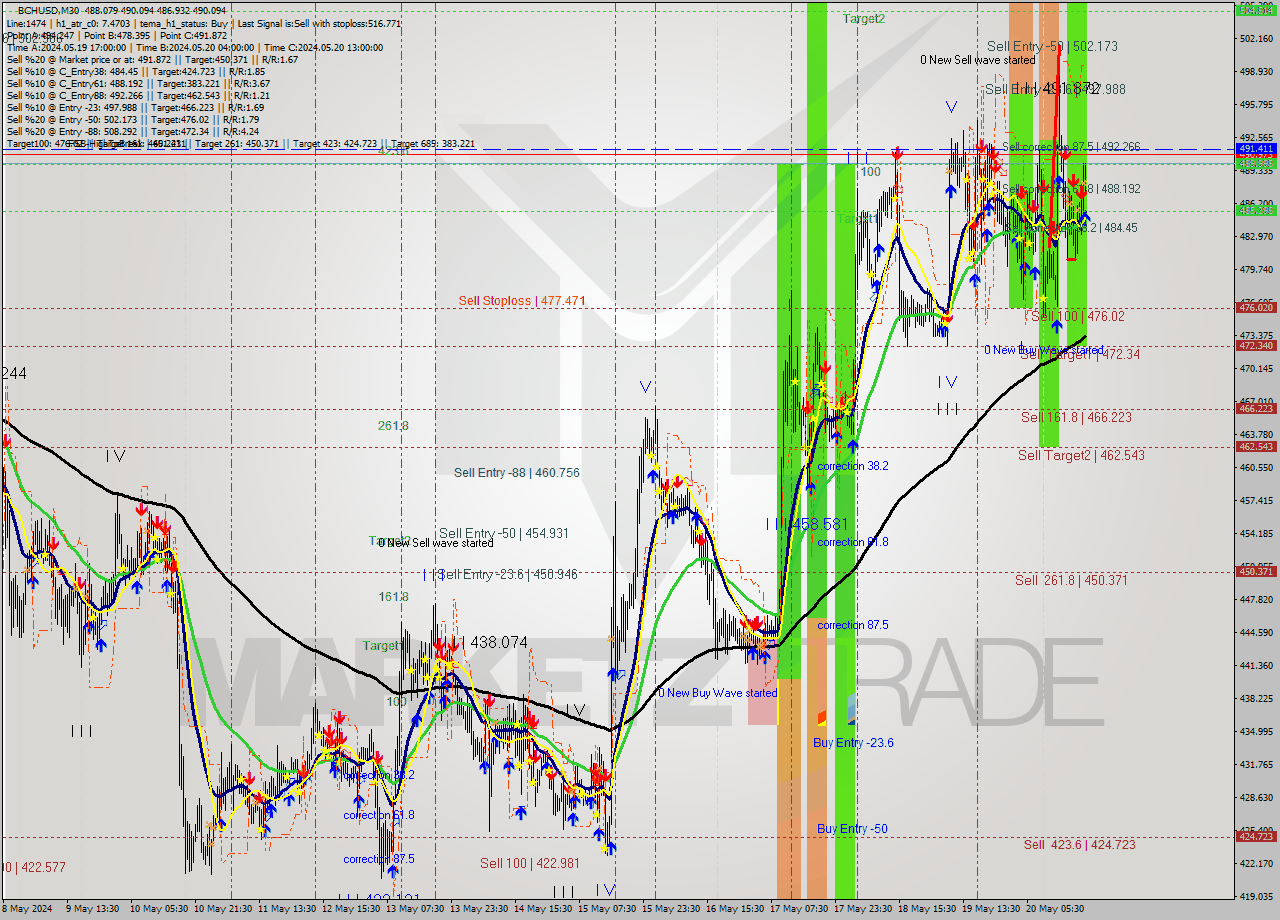
Task: Click the '438.074' price label on chart
Action: tap(498, 642)
